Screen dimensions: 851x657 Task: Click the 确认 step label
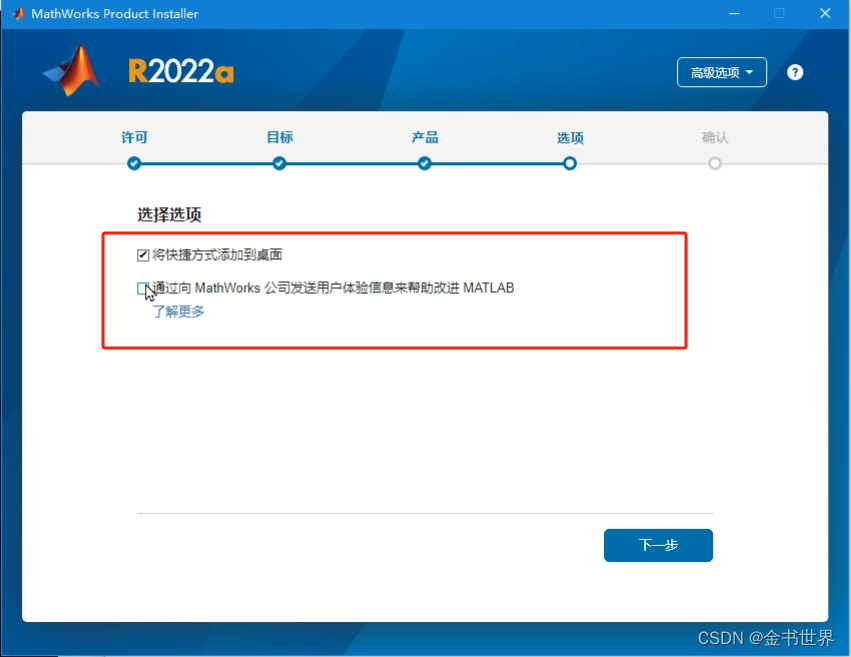tap(715, 137)
